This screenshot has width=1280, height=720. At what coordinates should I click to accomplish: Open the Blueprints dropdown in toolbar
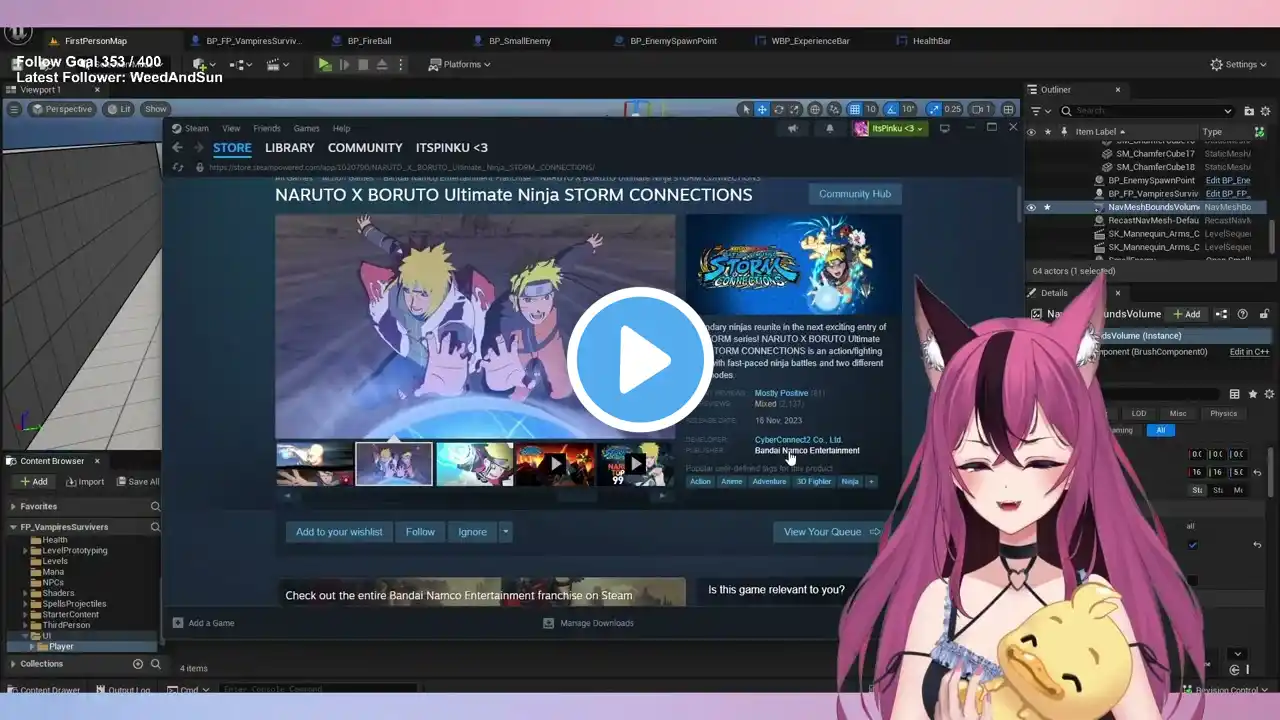coord(241,64)
